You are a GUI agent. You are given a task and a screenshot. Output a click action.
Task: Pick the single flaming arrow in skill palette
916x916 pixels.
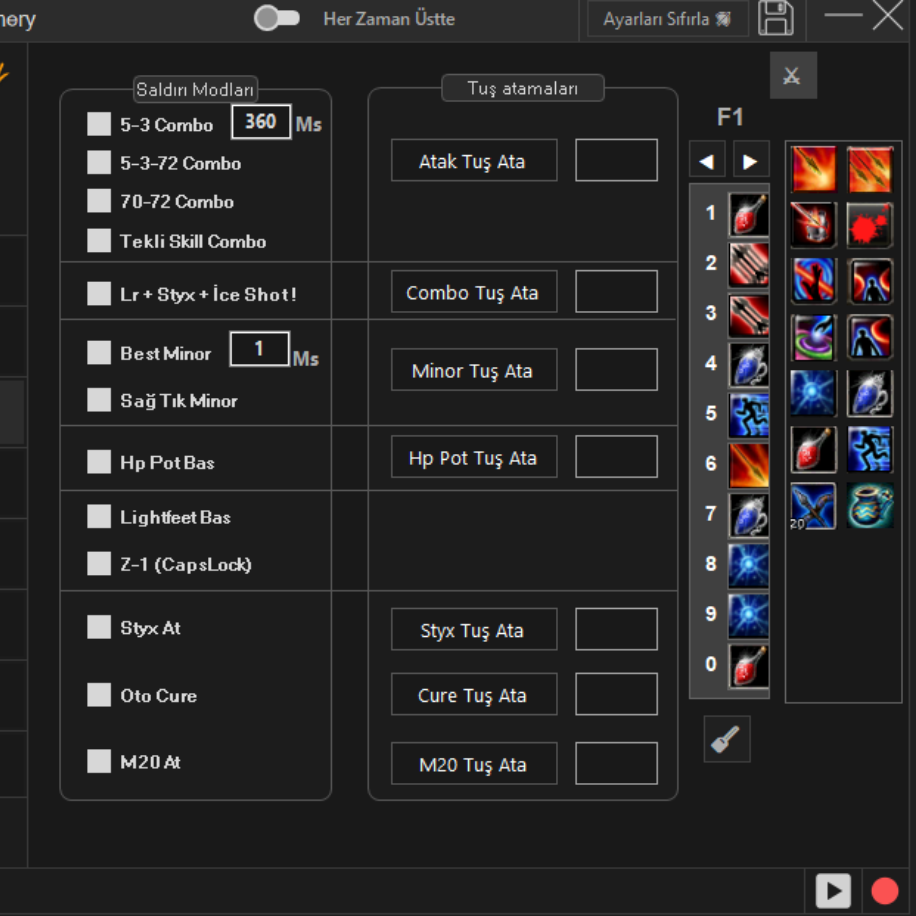pos(813,169)
